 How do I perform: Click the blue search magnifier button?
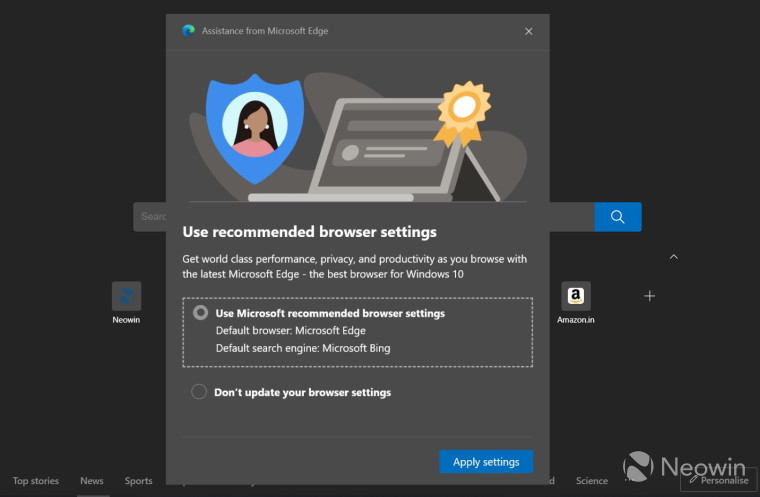(x=618, y=217)
